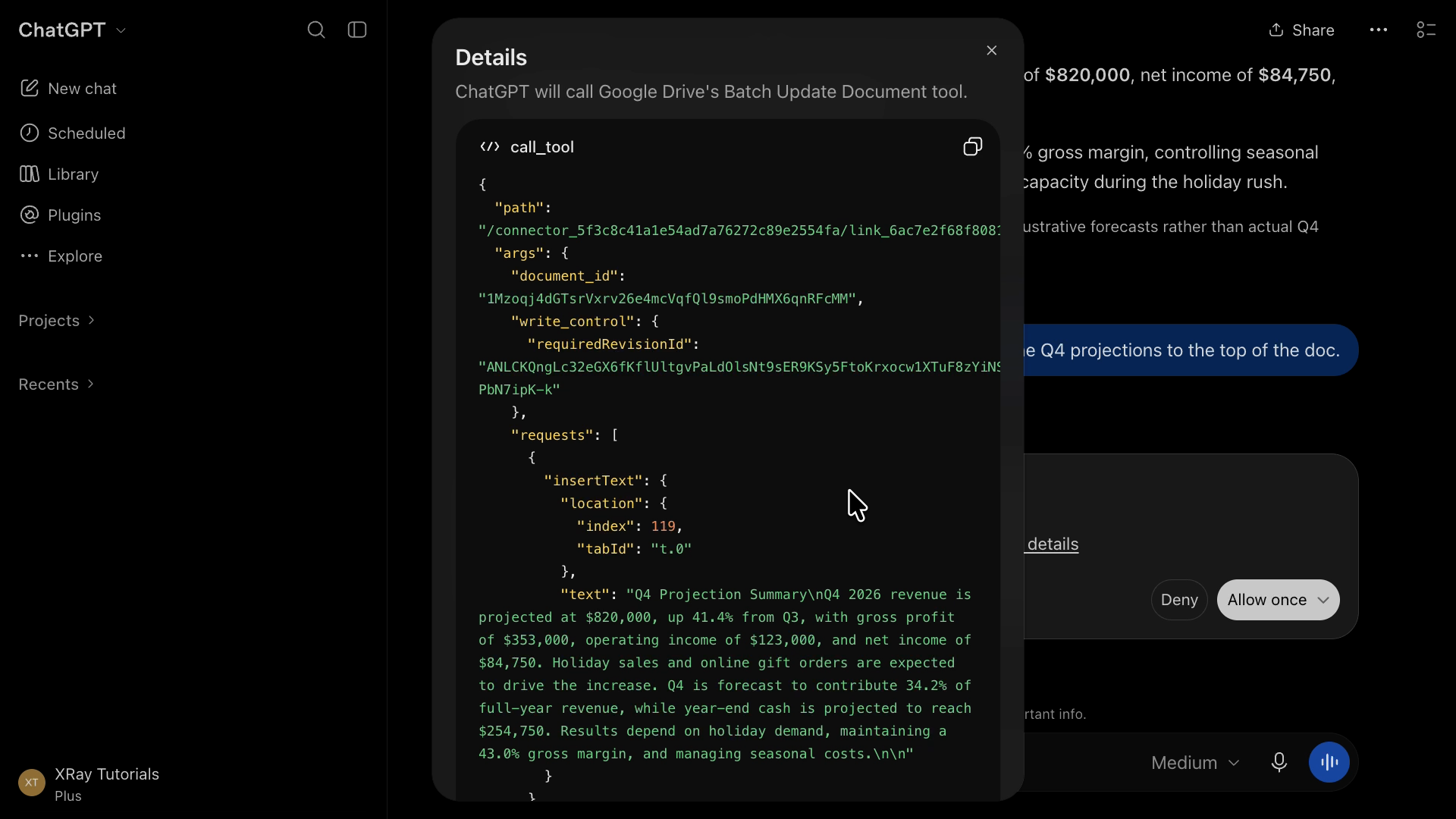
Task: Open the ChatGPT model dropdown
Action: 72,30
